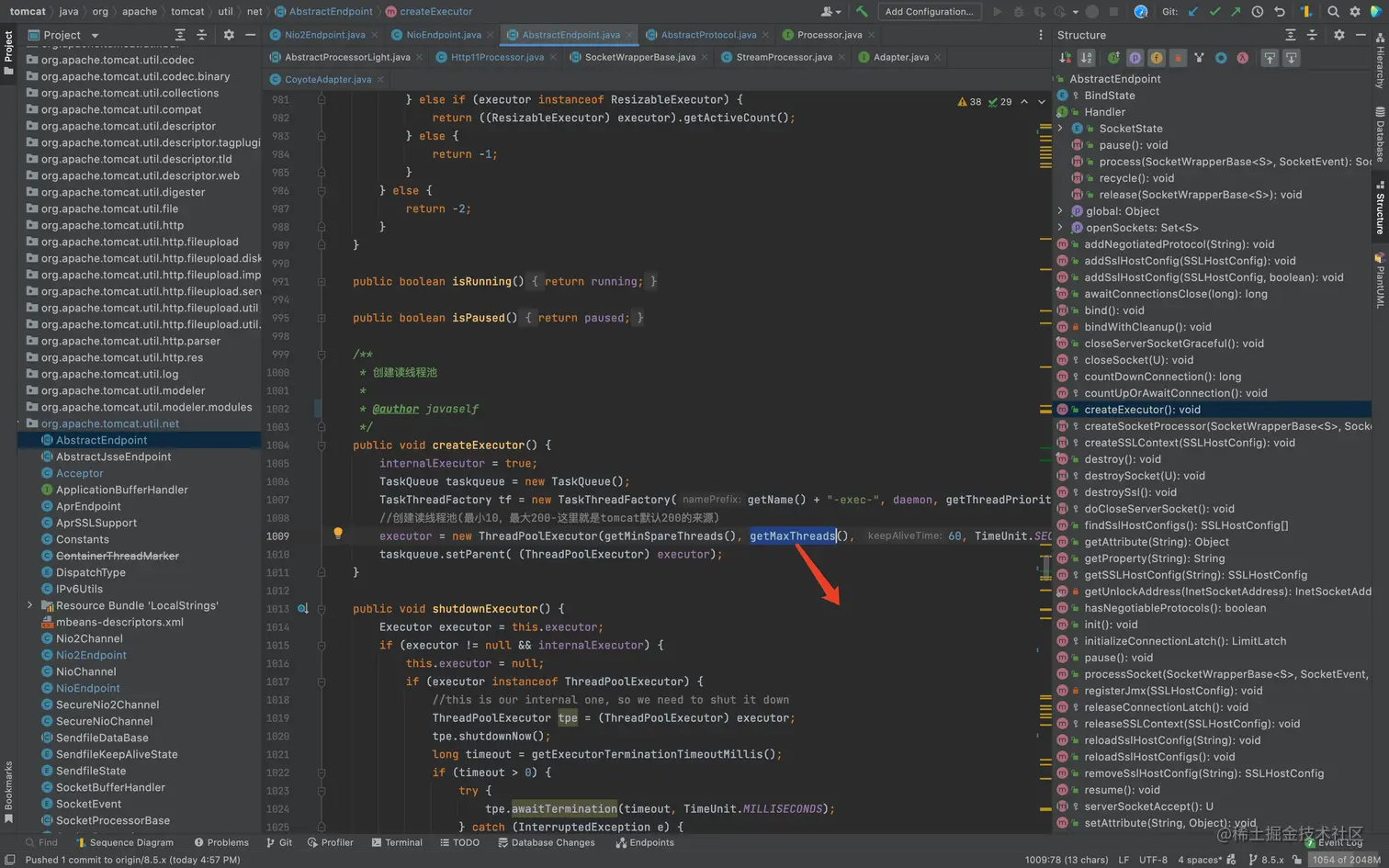
Task: Collapse all in Structure panel
Action: pos(1312,35)
